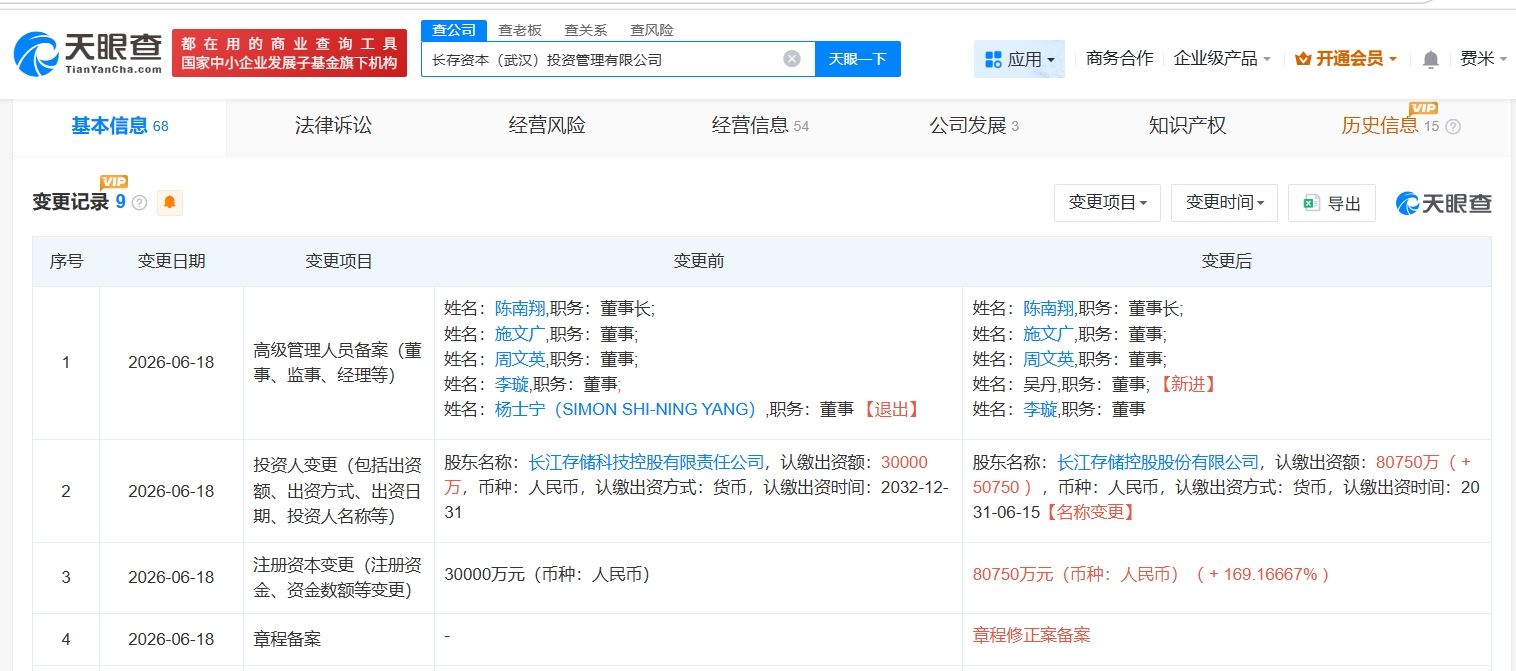Click the help icon next to 历史信息
This screenshot has width=1516, height=671.
(1453, 127)
